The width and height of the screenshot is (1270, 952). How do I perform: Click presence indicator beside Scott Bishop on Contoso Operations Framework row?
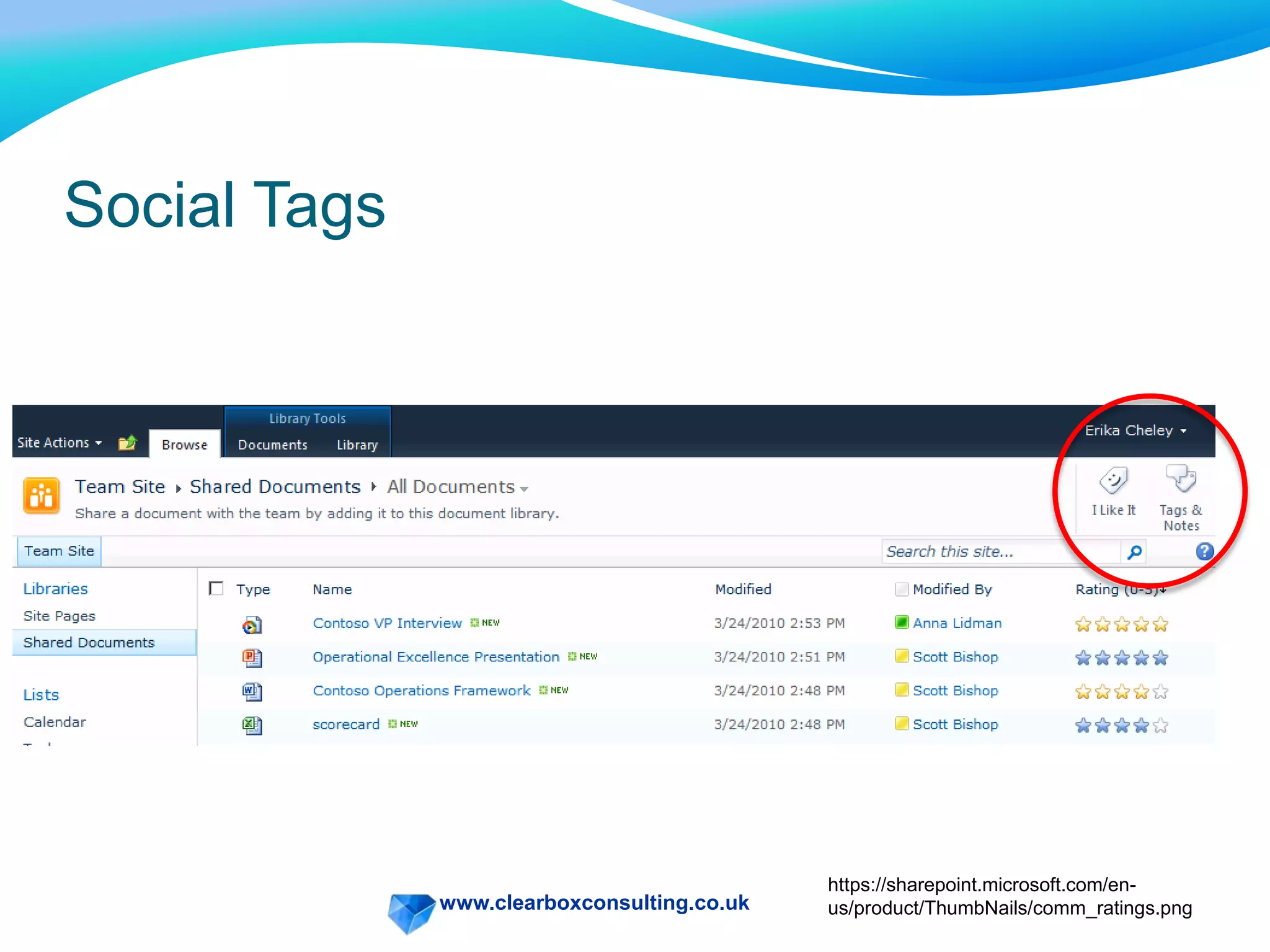pyautogui.click(x=902, y=690)
